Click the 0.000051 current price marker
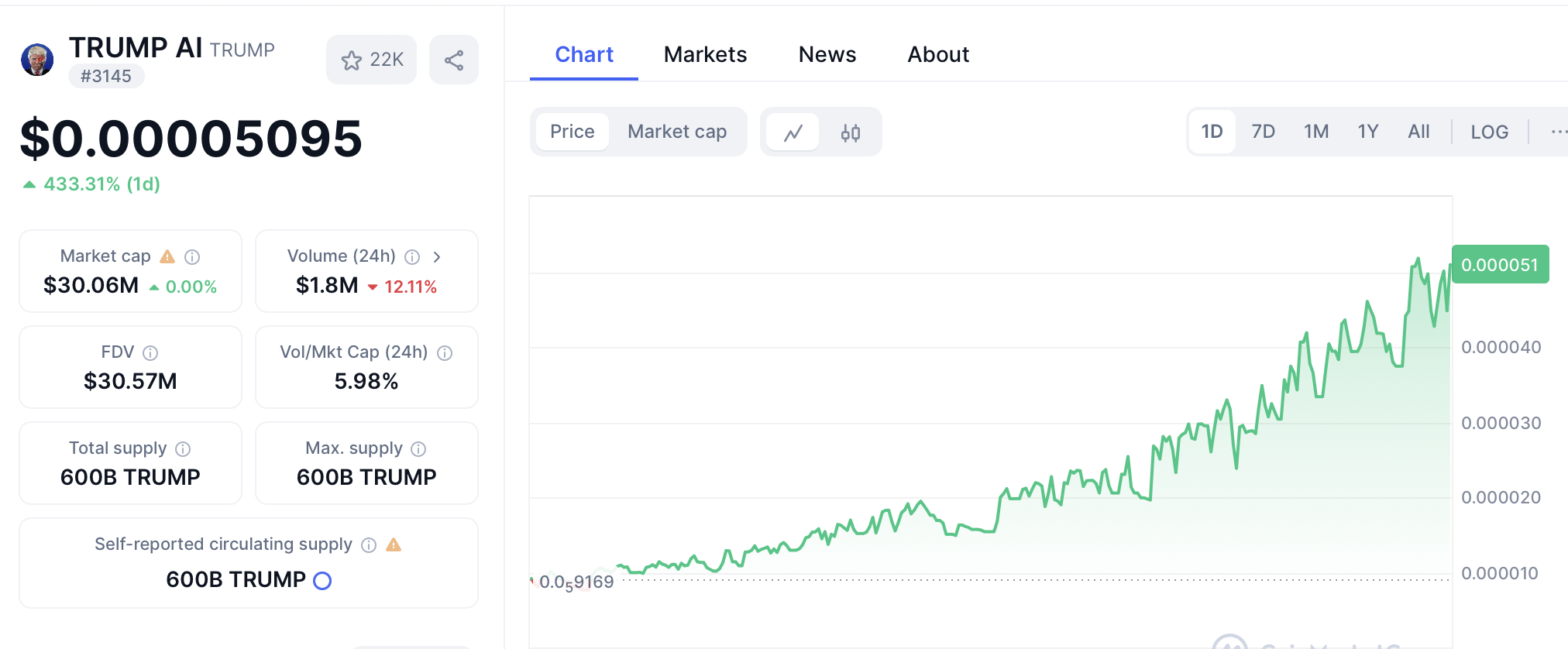1568x649 pixels. point(1500,265)
